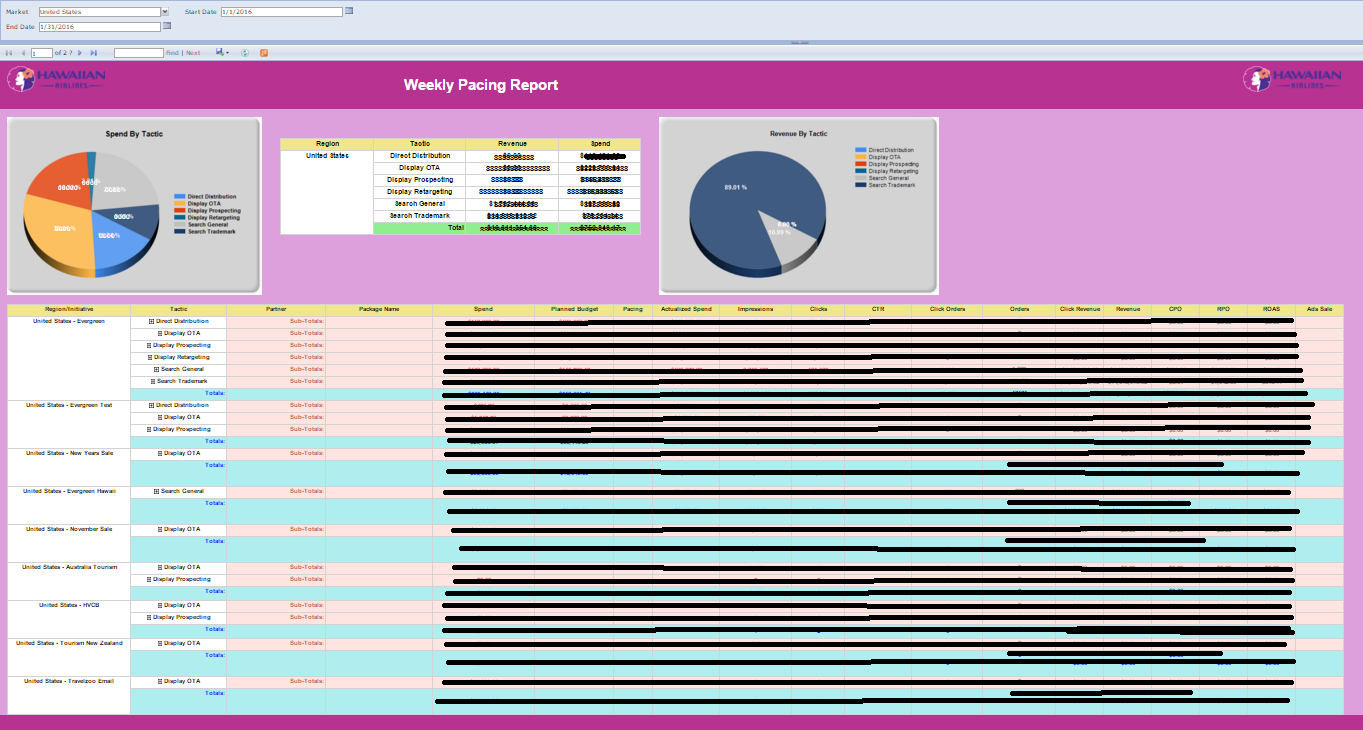Click Display OTA swatch in Revenue legend
This screenshot has width=1363, height=730.
861,157
